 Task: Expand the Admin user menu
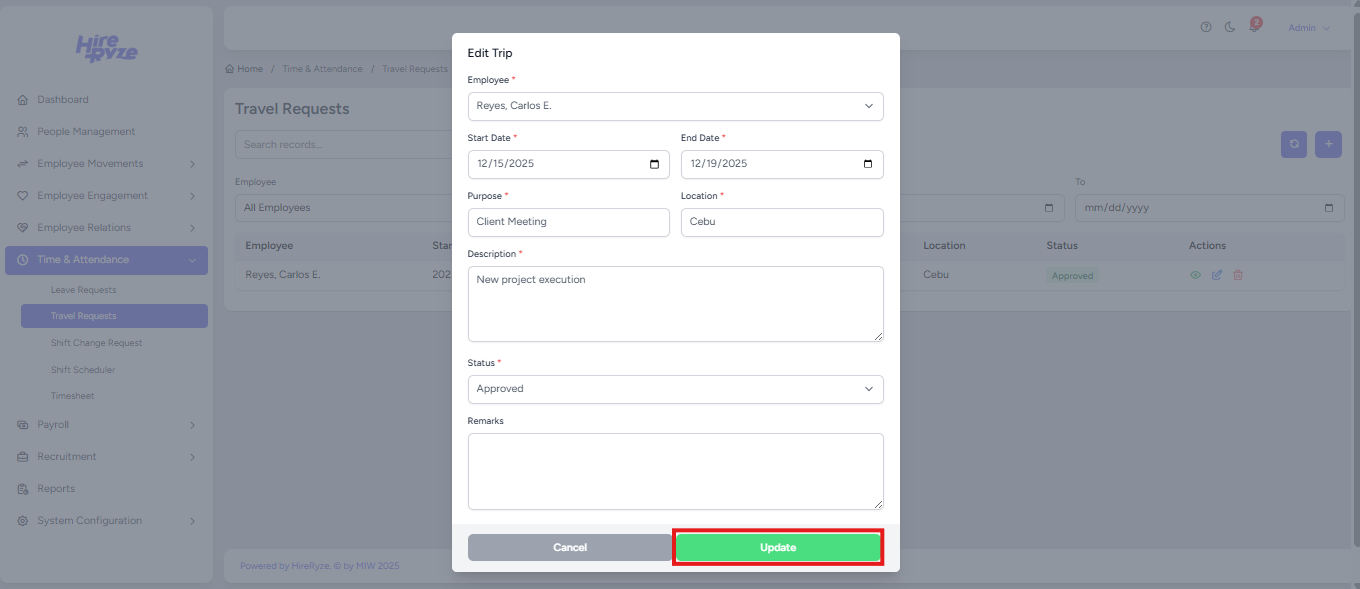[x=1309, y=28]
